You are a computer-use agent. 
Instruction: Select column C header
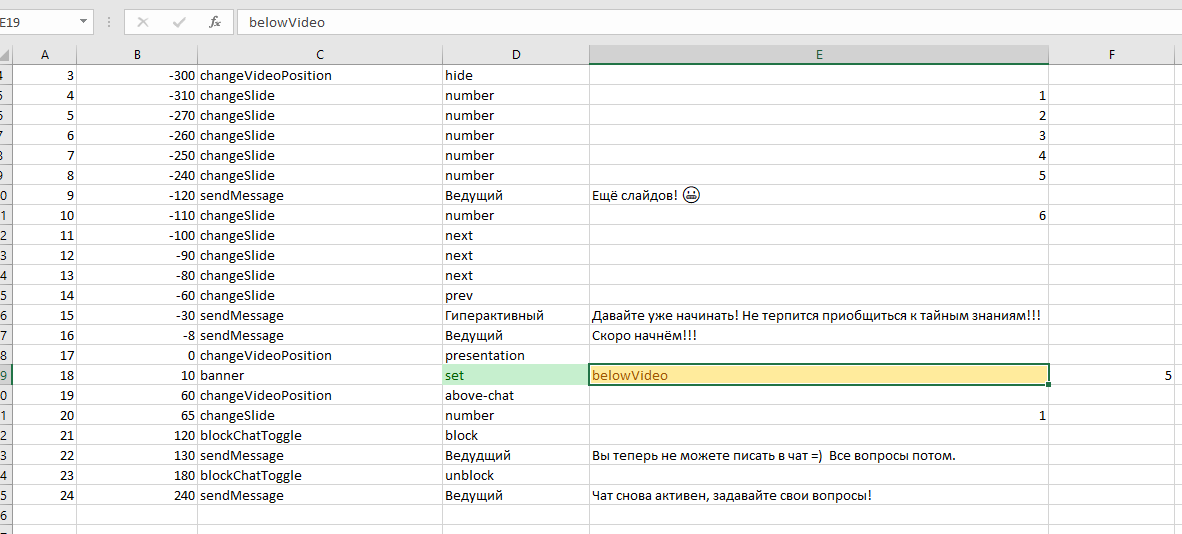[x=319, y=55]
